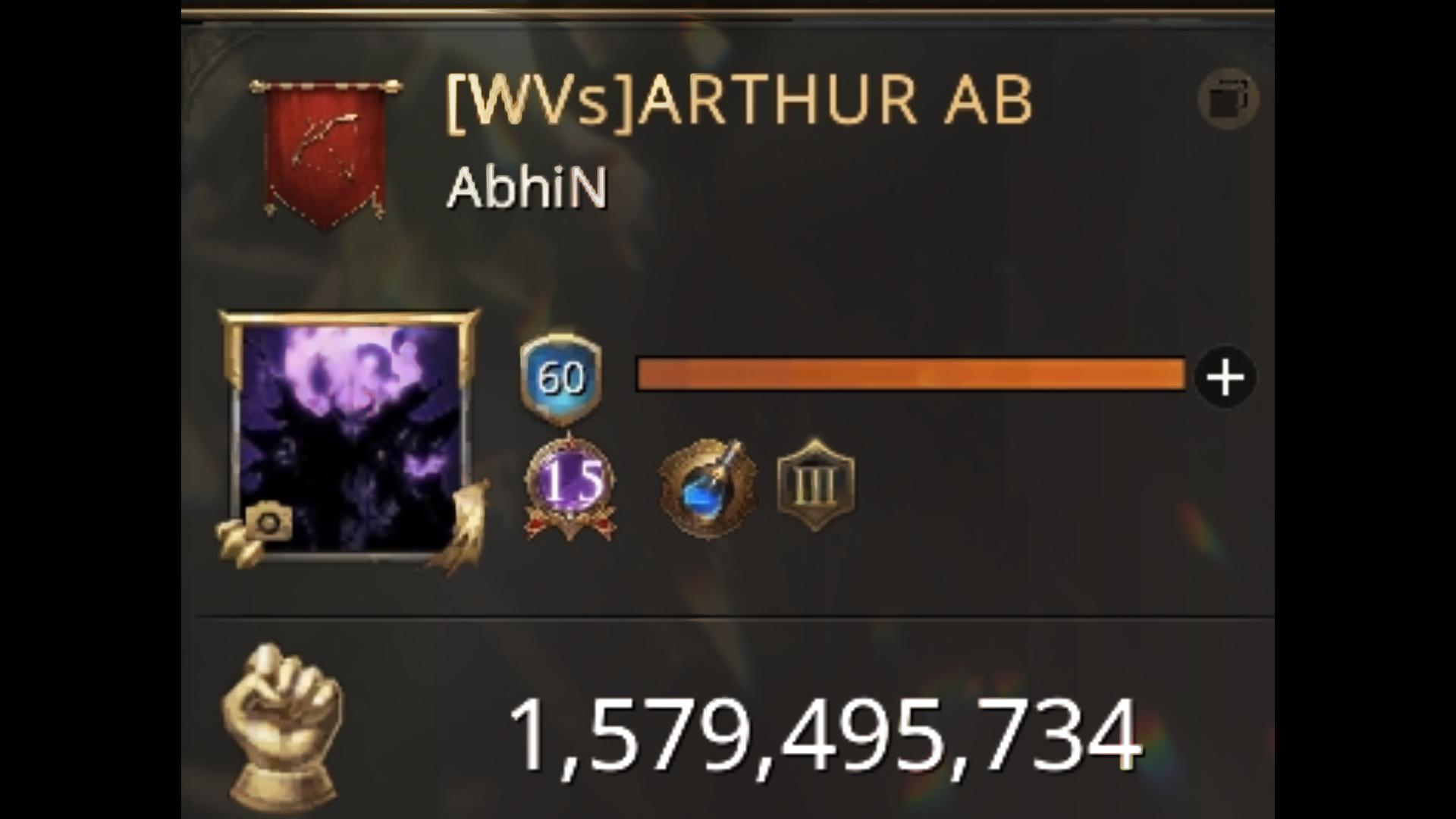Viewport: 1456px width, 819px height.
Task: Click the copy name icon
Action: coord(1228,99)
